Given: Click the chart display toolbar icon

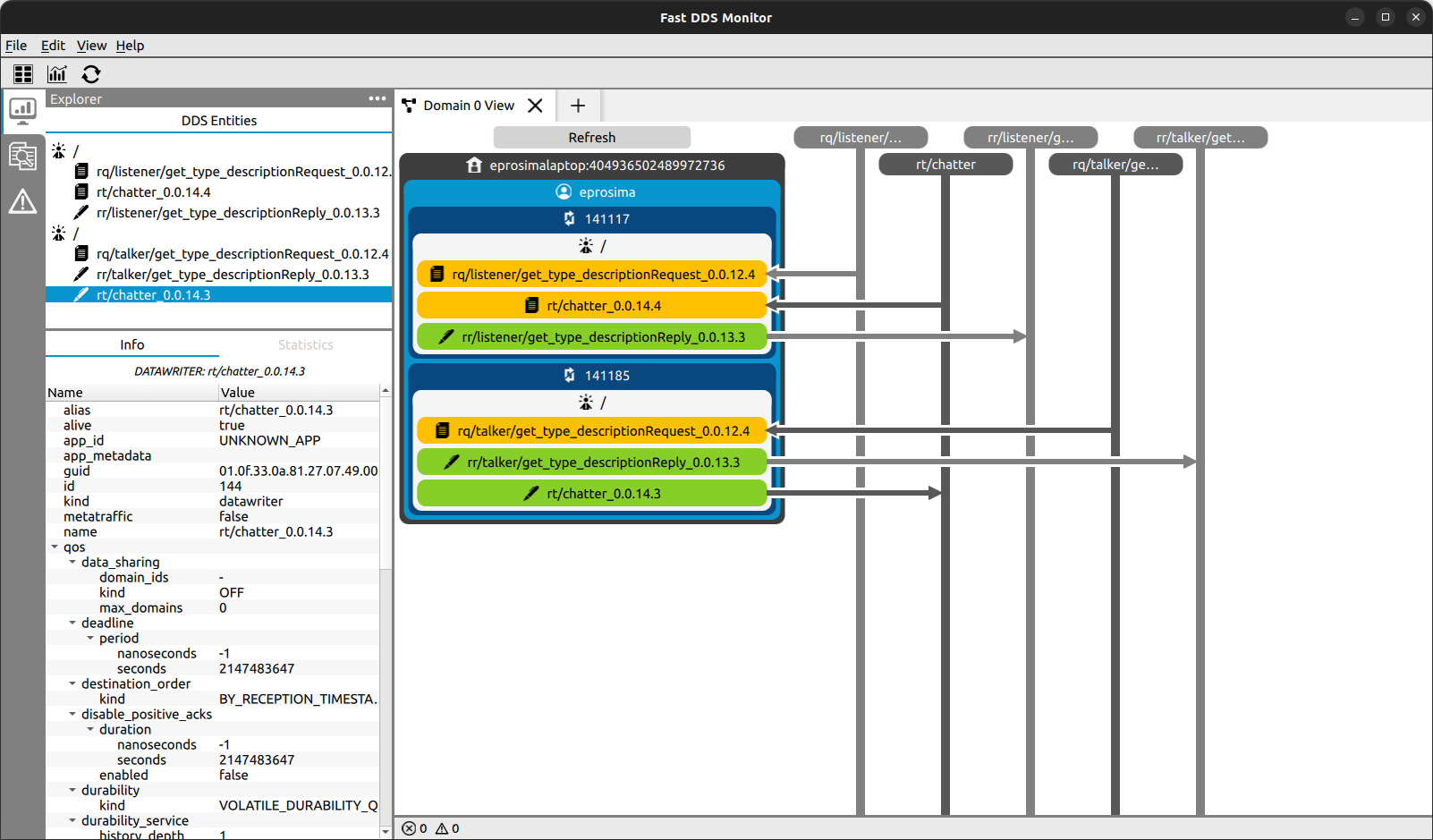Looking at the screenshot, I should (57, 74).
